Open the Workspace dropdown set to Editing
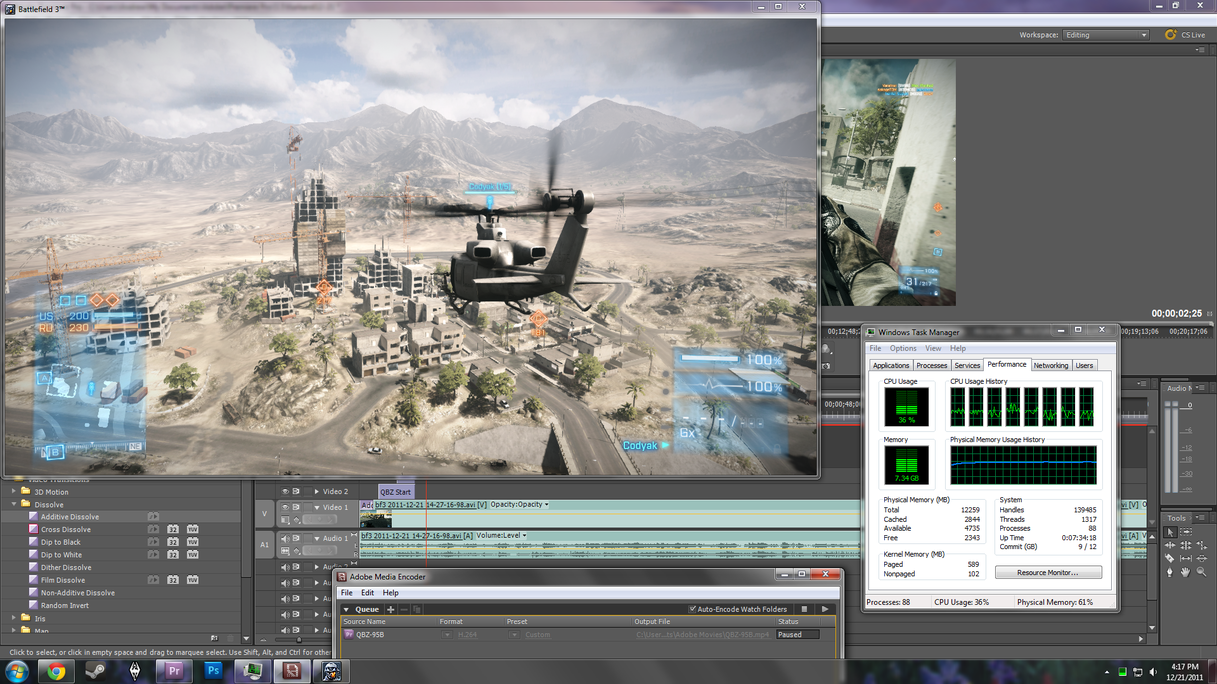Screen dimensions: 1217x684 (x=1105, y=35)
